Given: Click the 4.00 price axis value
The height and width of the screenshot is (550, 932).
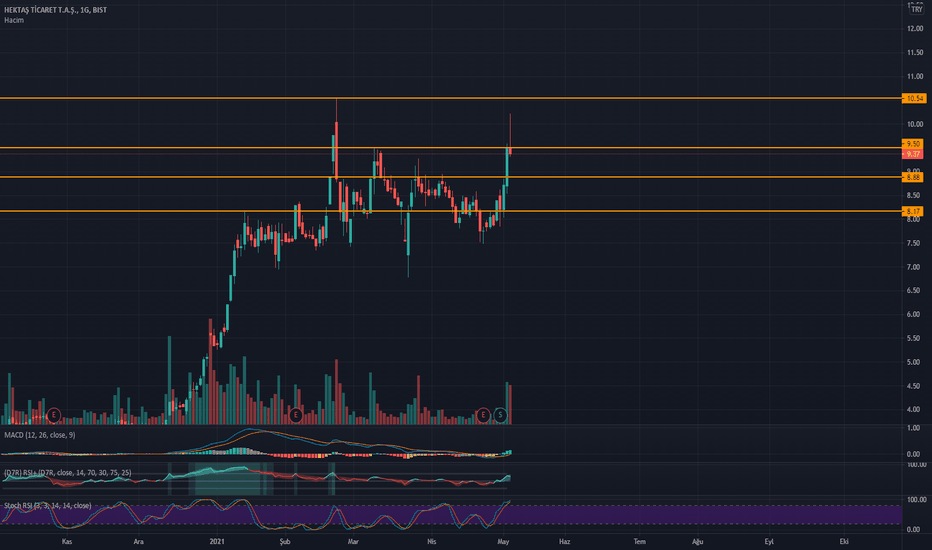Looking at the screenshot, I should click(913, 410).
